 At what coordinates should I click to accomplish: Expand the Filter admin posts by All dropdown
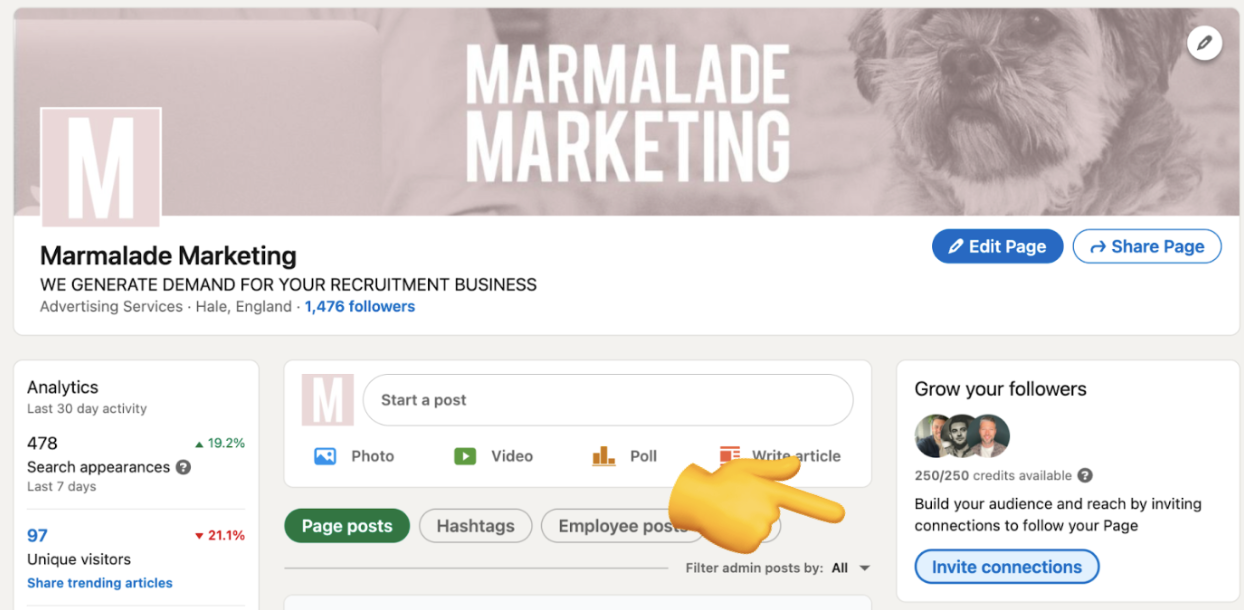point(850,568)
